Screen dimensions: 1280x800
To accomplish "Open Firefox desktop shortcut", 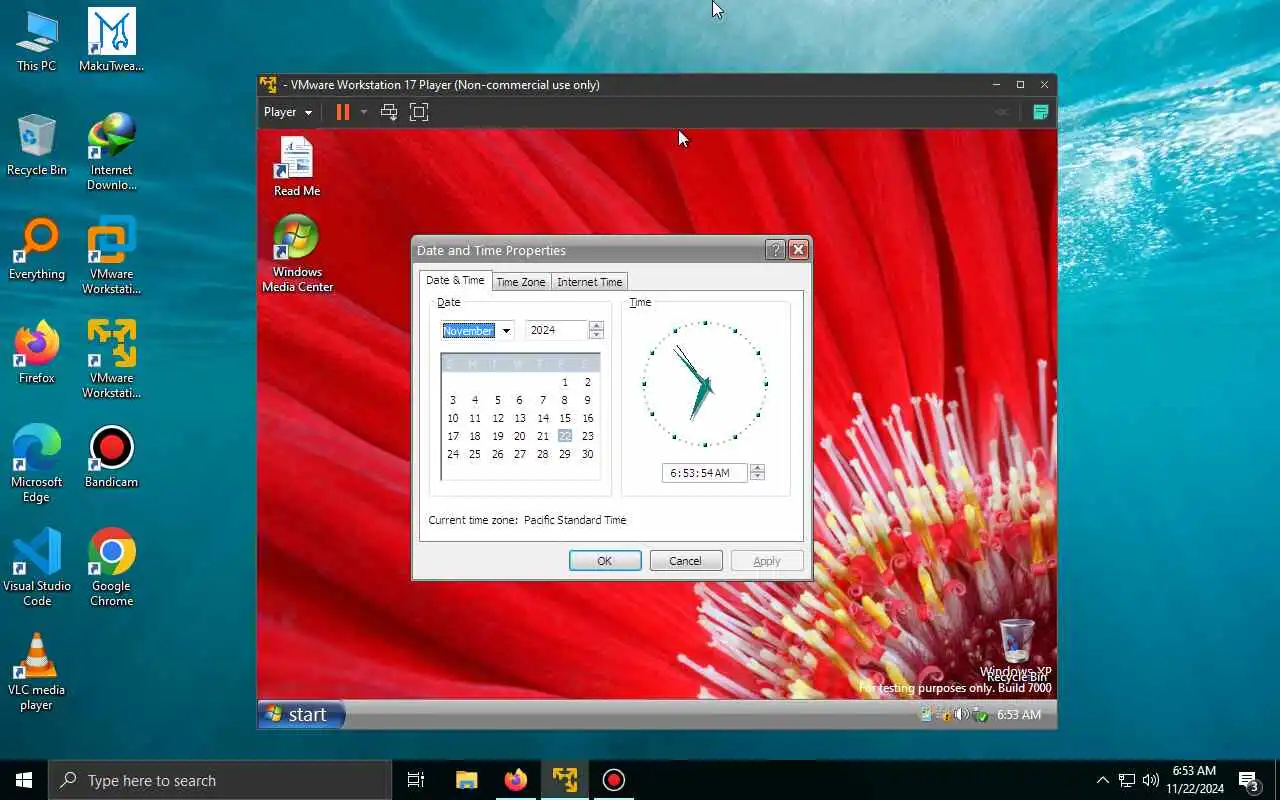I will [x=37, y=354].
